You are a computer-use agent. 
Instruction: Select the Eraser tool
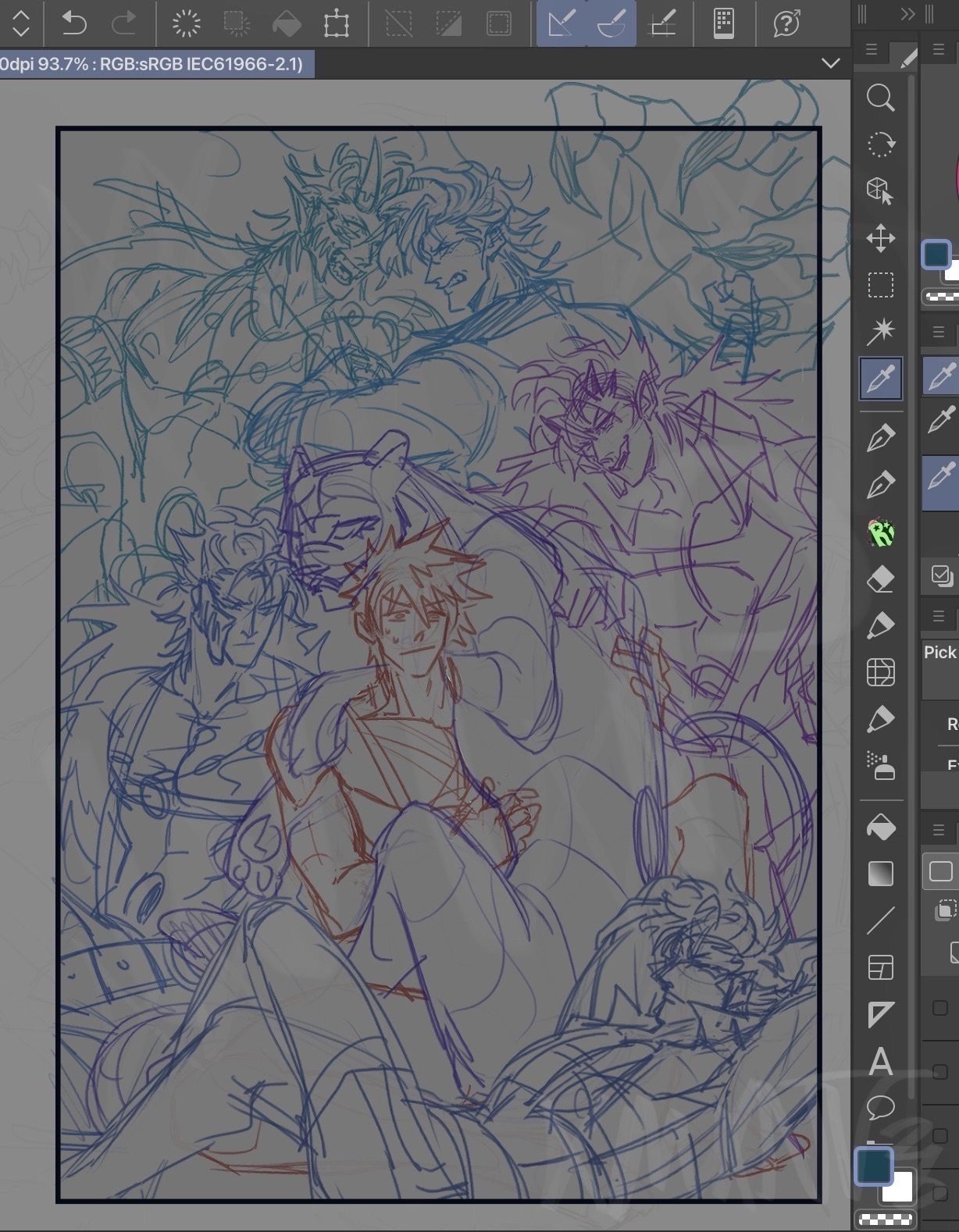point(880,579)
